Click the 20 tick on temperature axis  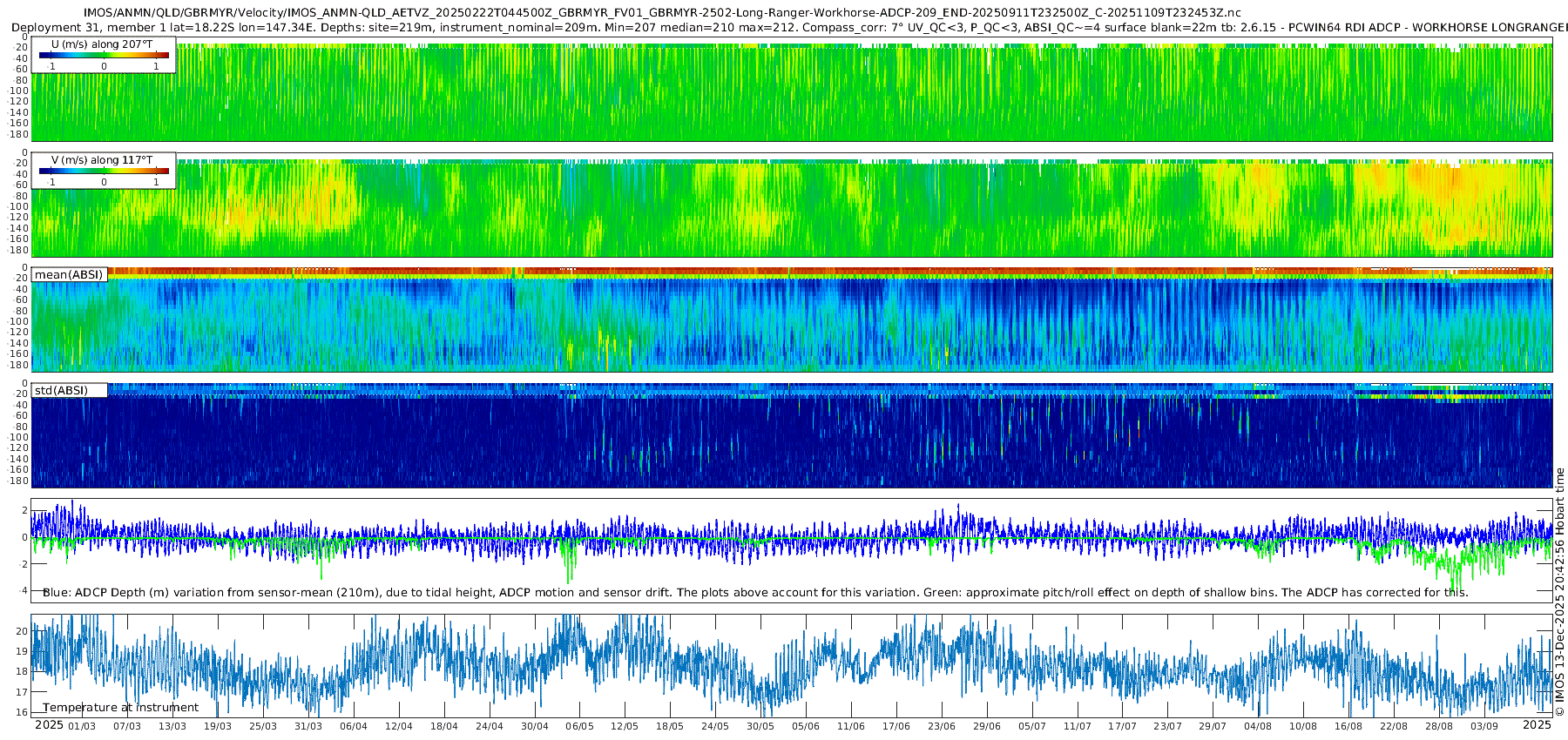23,630
